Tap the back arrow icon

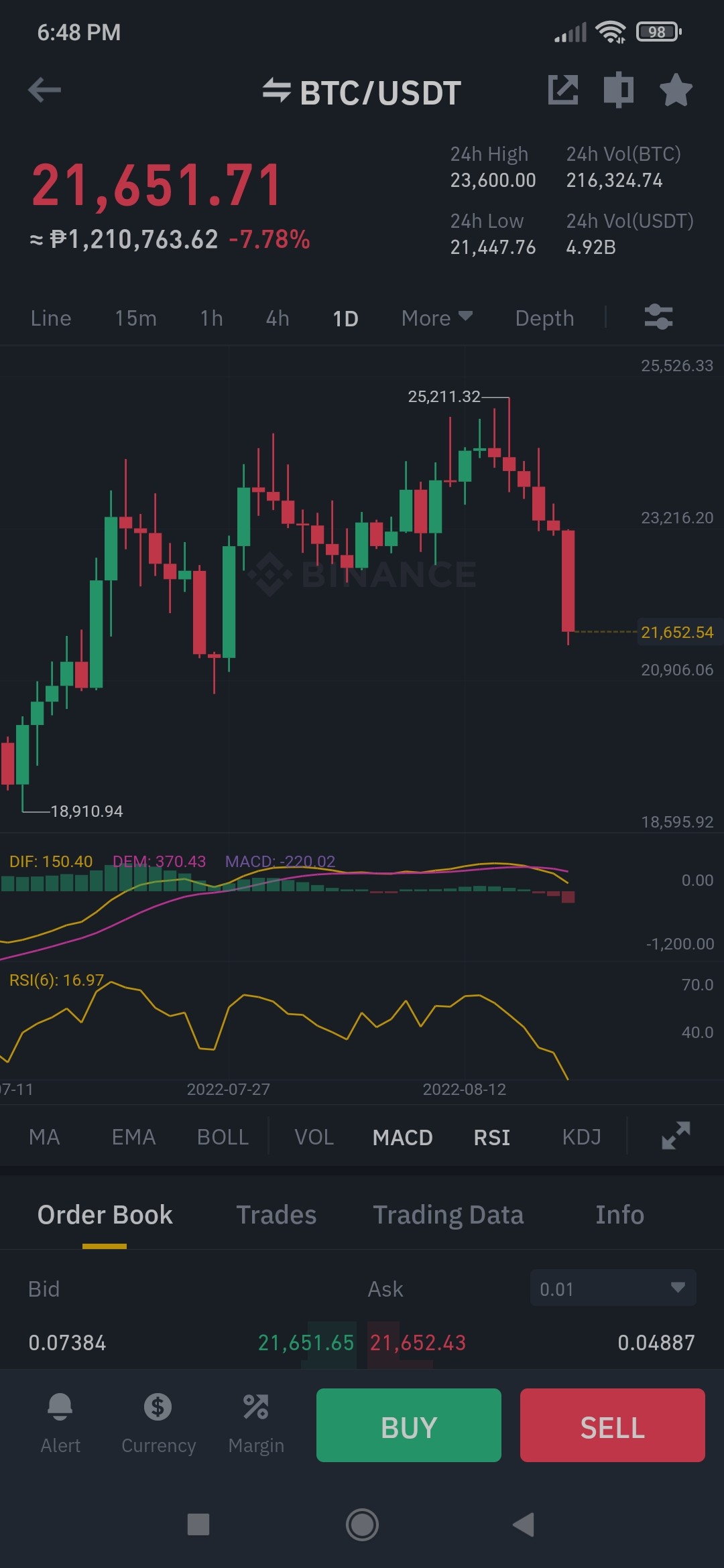pos(45,90)
